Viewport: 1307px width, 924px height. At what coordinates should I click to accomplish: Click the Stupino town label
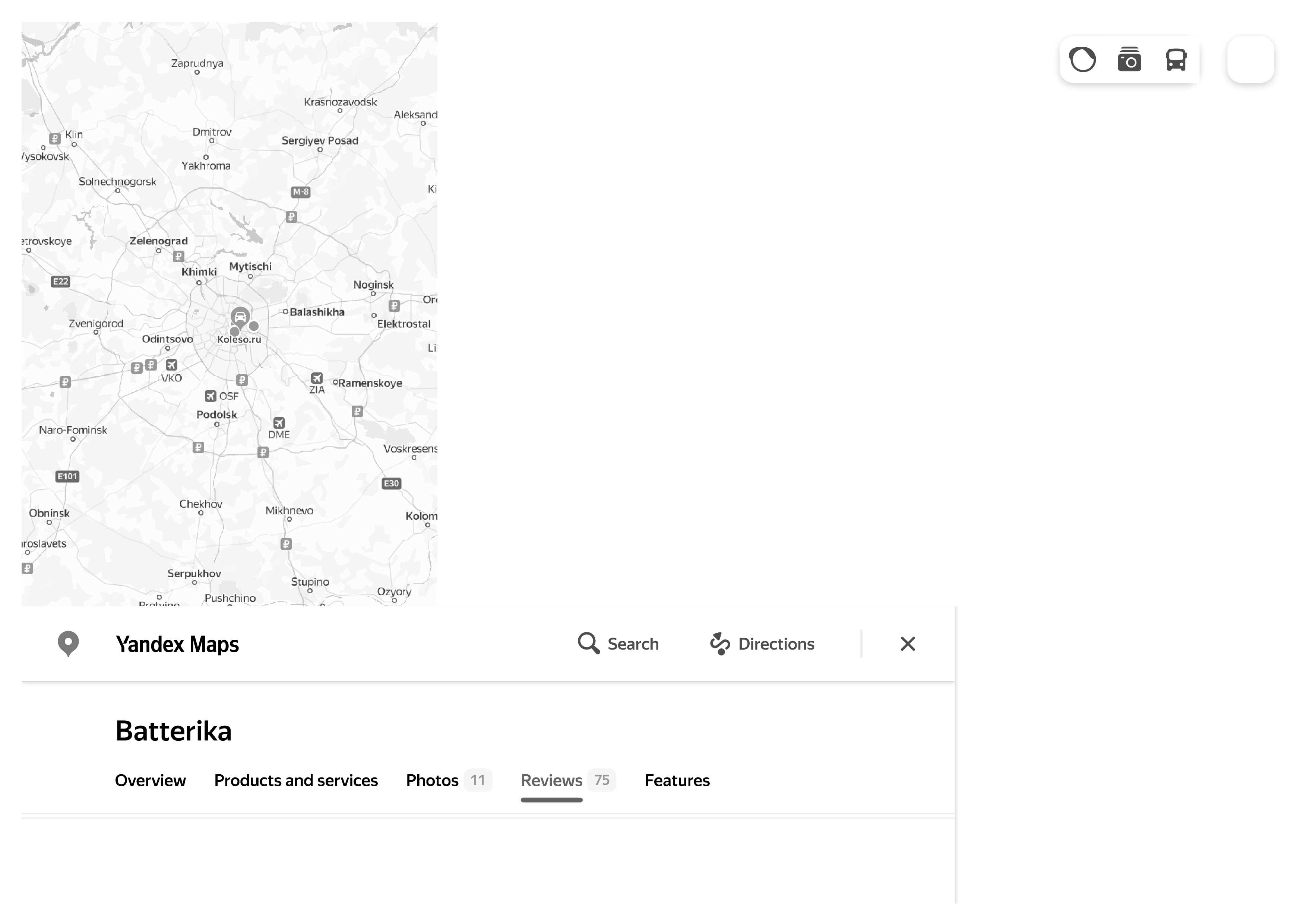310,581
